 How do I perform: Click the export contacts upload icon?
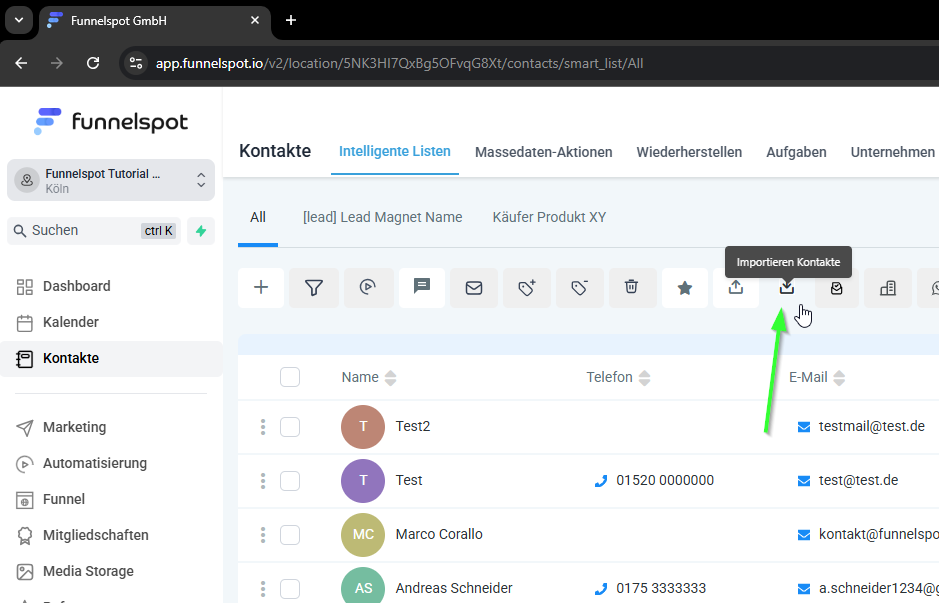tap(736, 288)
